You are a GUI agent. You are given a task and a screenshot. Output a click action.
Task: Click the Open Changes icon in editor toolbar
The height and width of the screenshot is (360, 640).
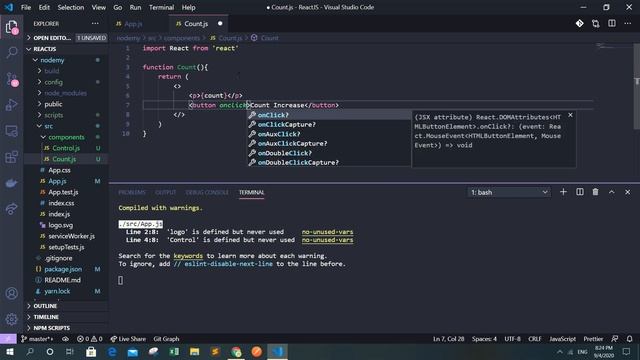point(596,24)
